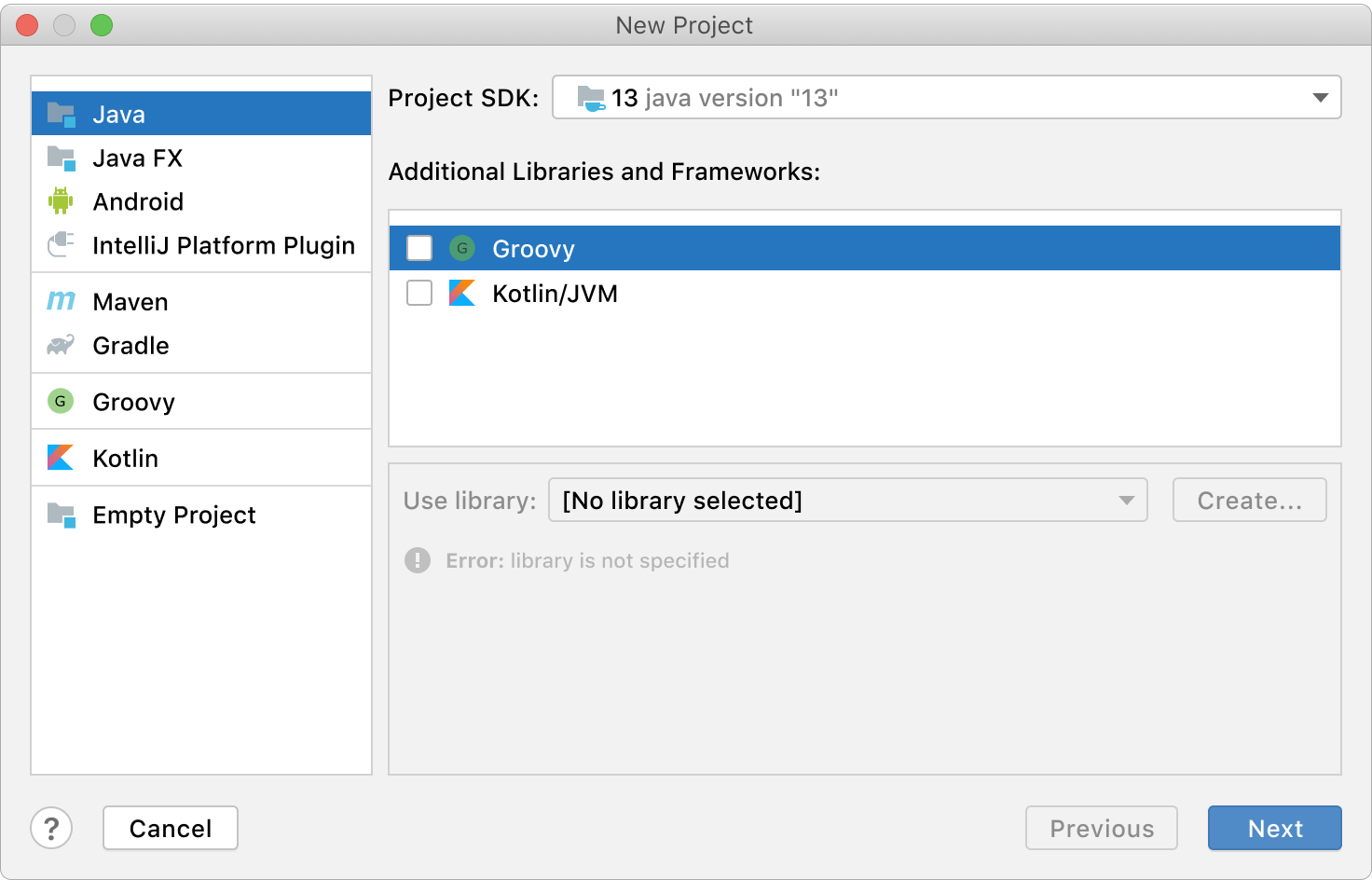Click the Gradle elephant icon

(61, 346)
